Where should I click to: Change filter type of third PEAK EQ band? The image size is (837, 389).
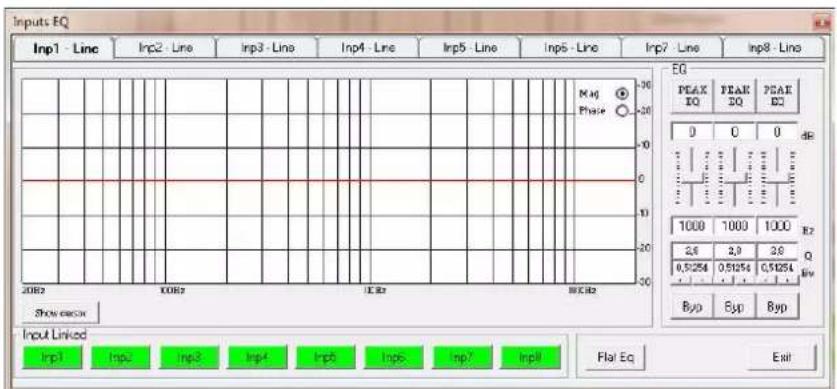tap(777, 96)
